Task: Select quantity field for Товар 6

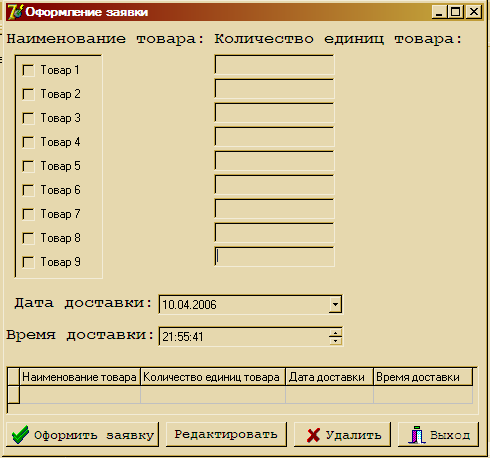Action: (274, 185)
